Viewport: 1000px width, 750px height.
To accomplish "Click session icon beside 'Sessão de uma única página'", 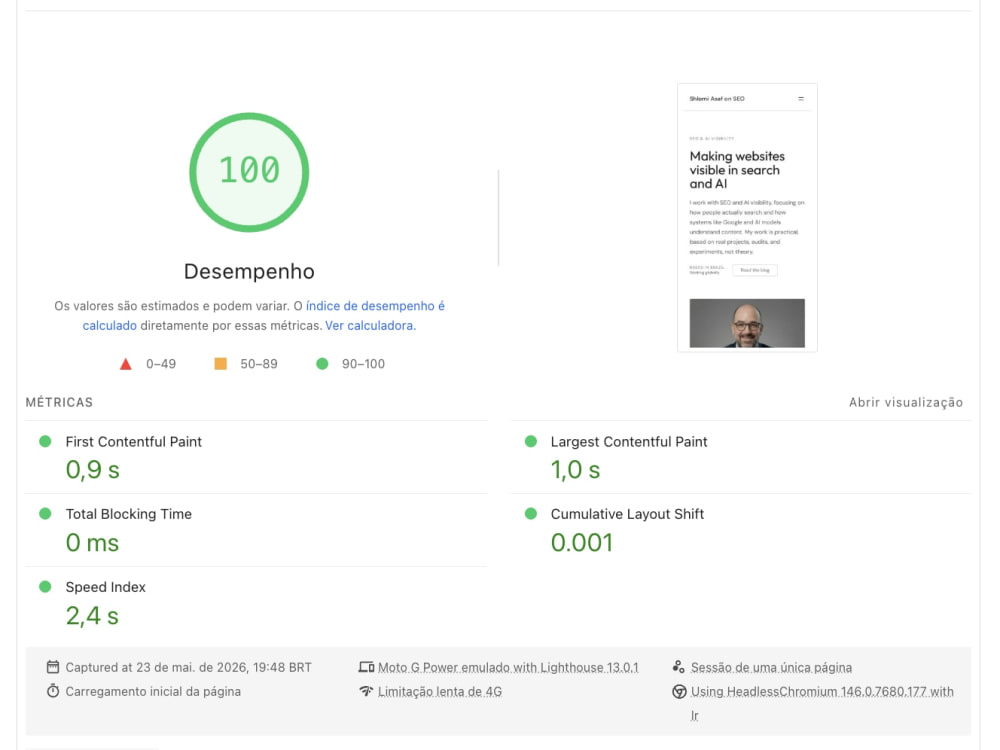I will tap(679, 667).
